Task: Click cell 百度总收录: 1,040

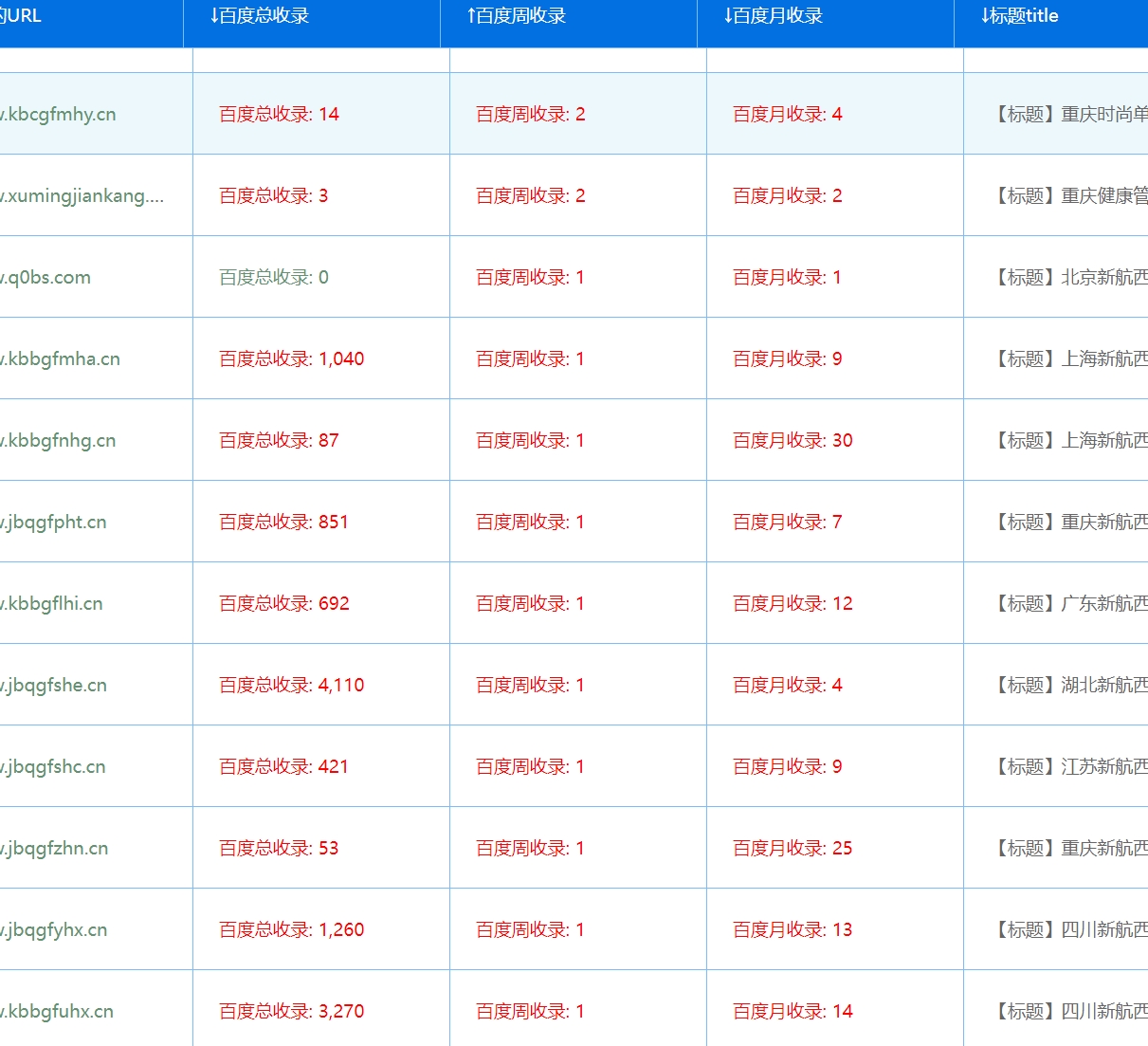Action: pos(292,358)
